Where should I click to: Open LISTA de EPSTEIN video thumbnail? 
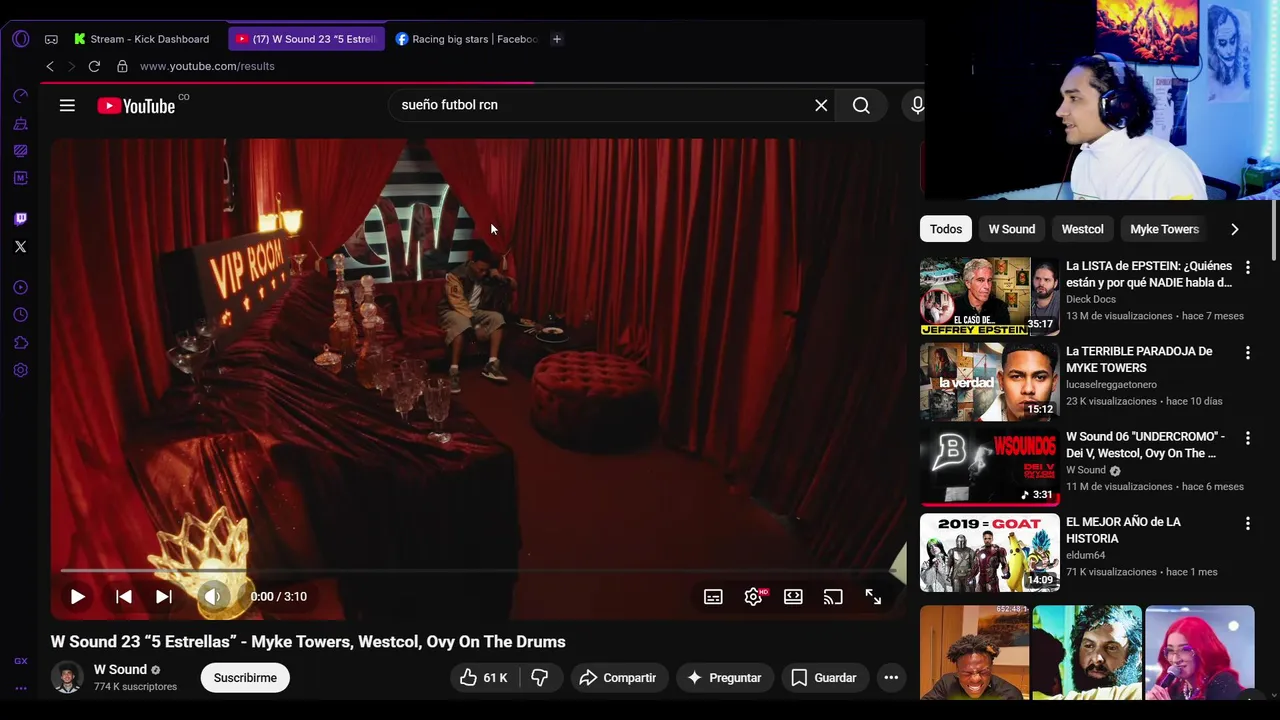(x=989, y=296)
